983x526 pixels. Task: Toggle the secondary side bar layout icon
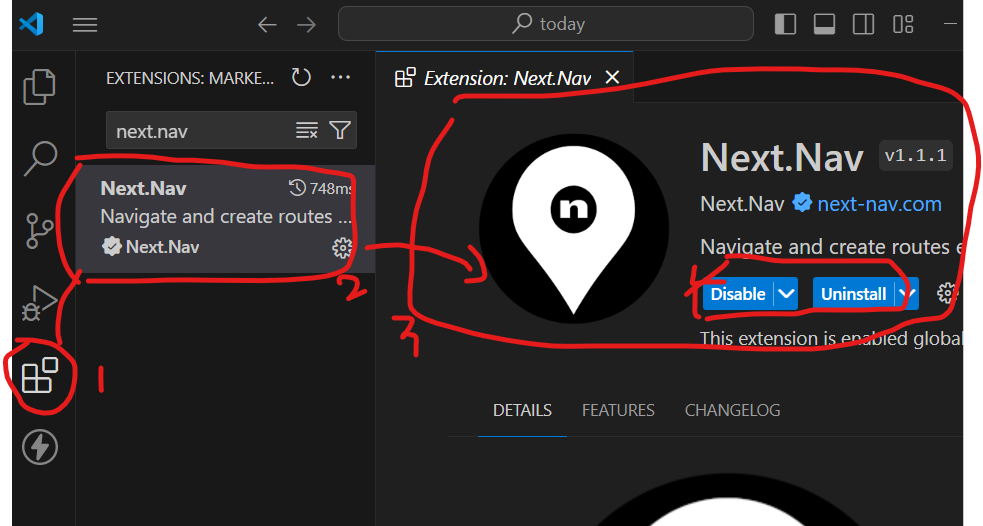863,24
